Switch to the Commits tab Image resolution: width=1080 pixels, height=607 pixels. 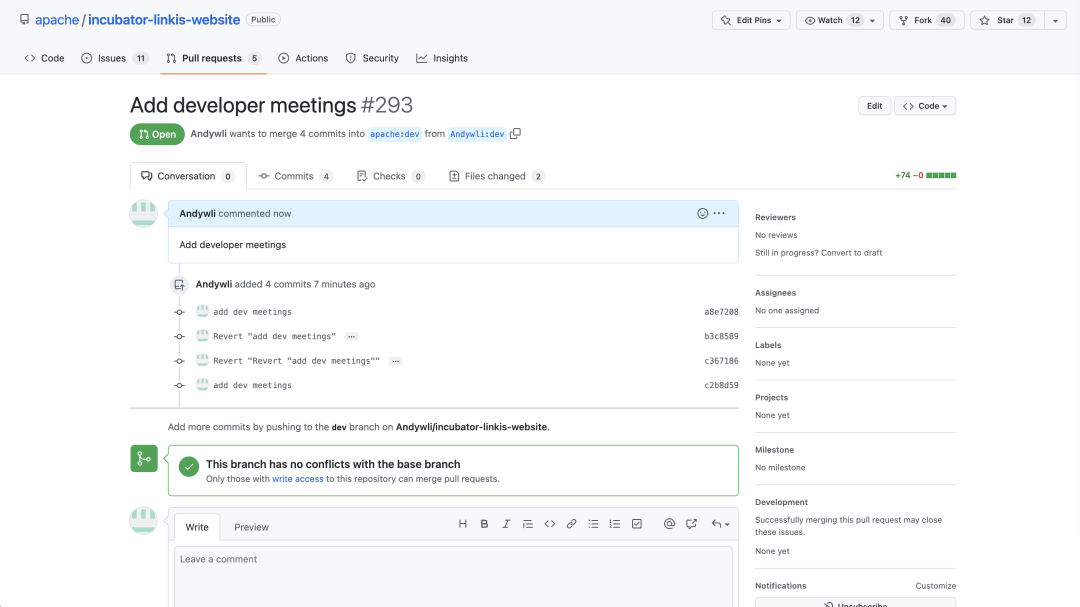(x=296, y=176)
